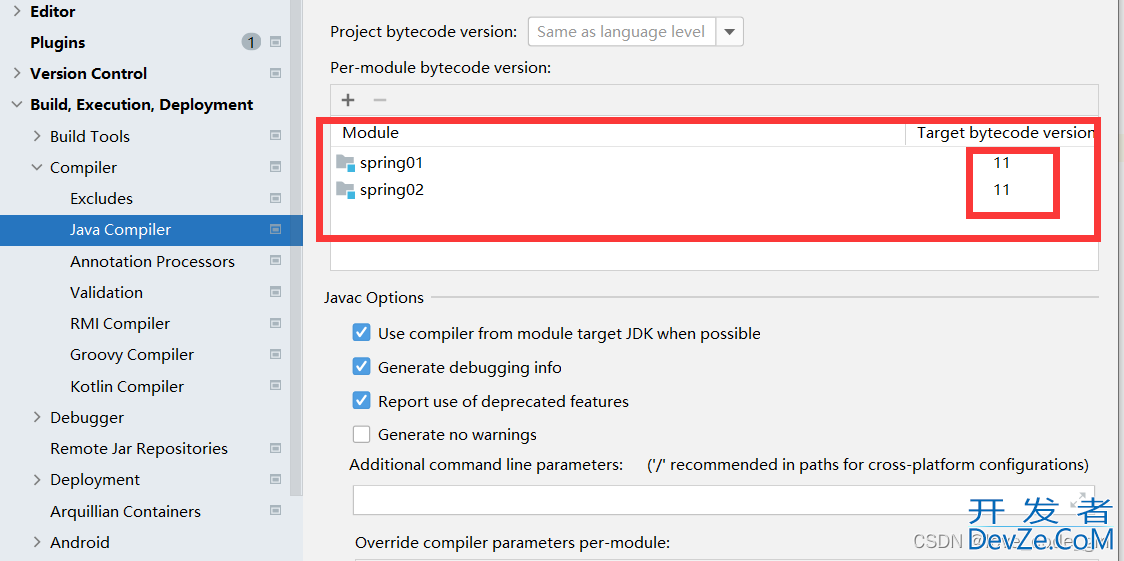This screenshot has height=561, width=1124.
Task: Open the Plugins settings page
Action: [57, 42]
